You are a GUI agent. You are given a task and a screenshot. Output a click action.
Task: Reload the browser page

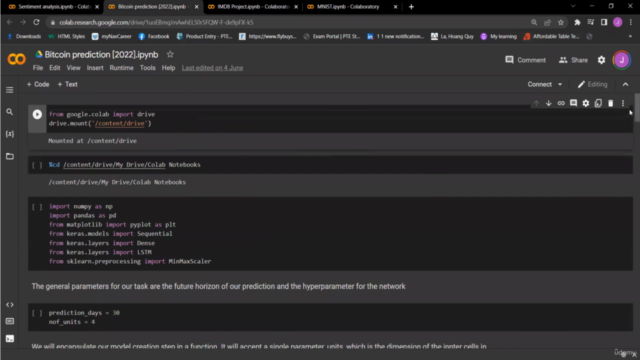36,22
